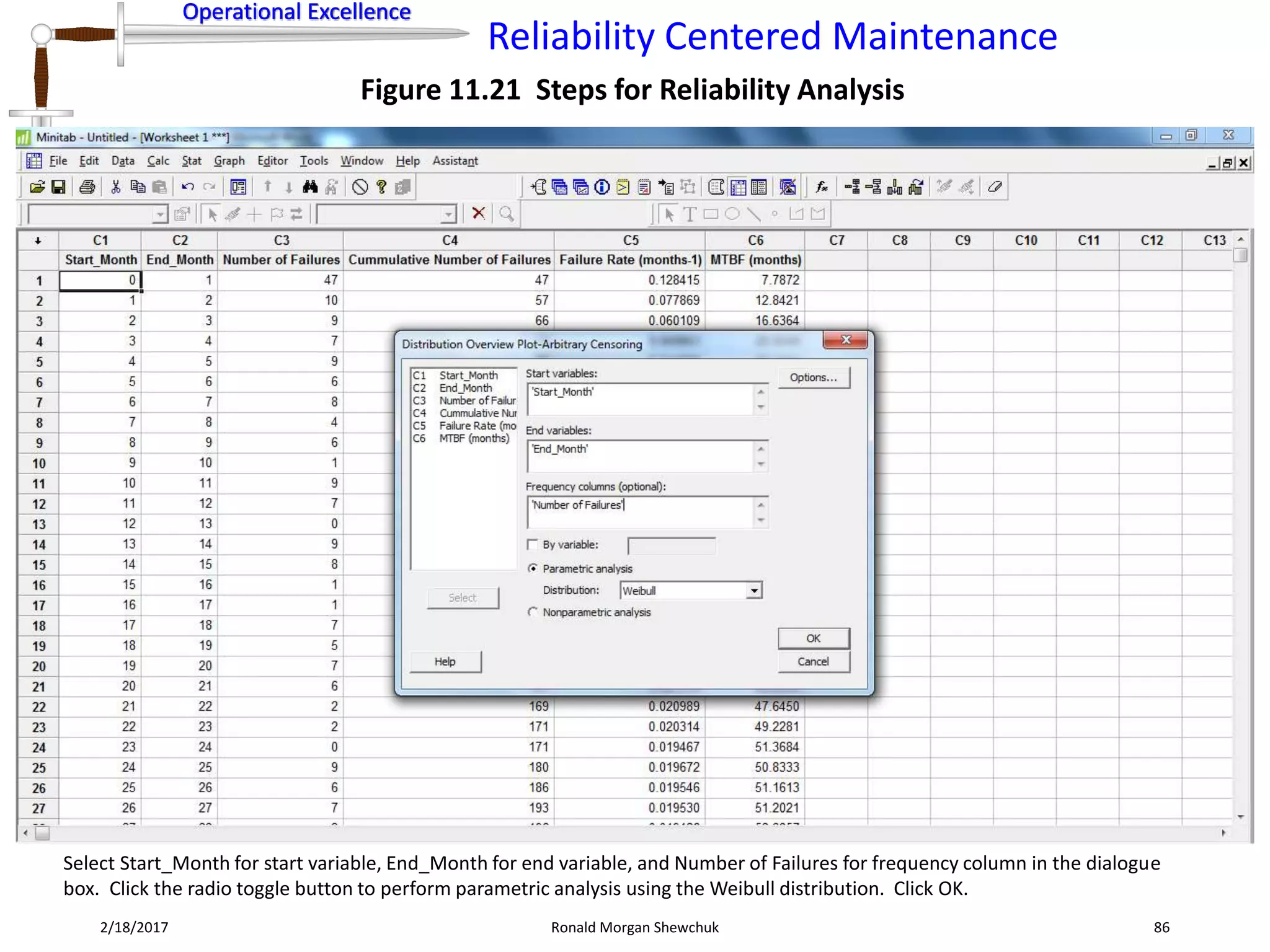Screen dimensions: 1270x952
Task: Click the Print icon in toolbar
Action: click(87, 187)
